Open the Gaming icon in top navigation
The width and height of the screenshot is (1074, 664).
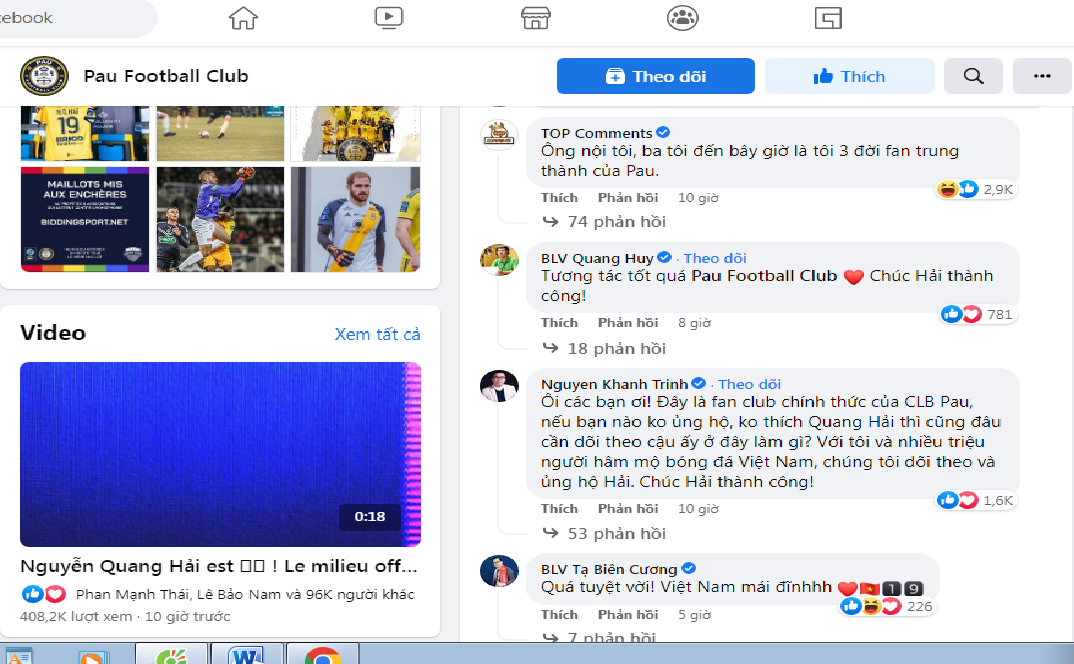point(827,17)
